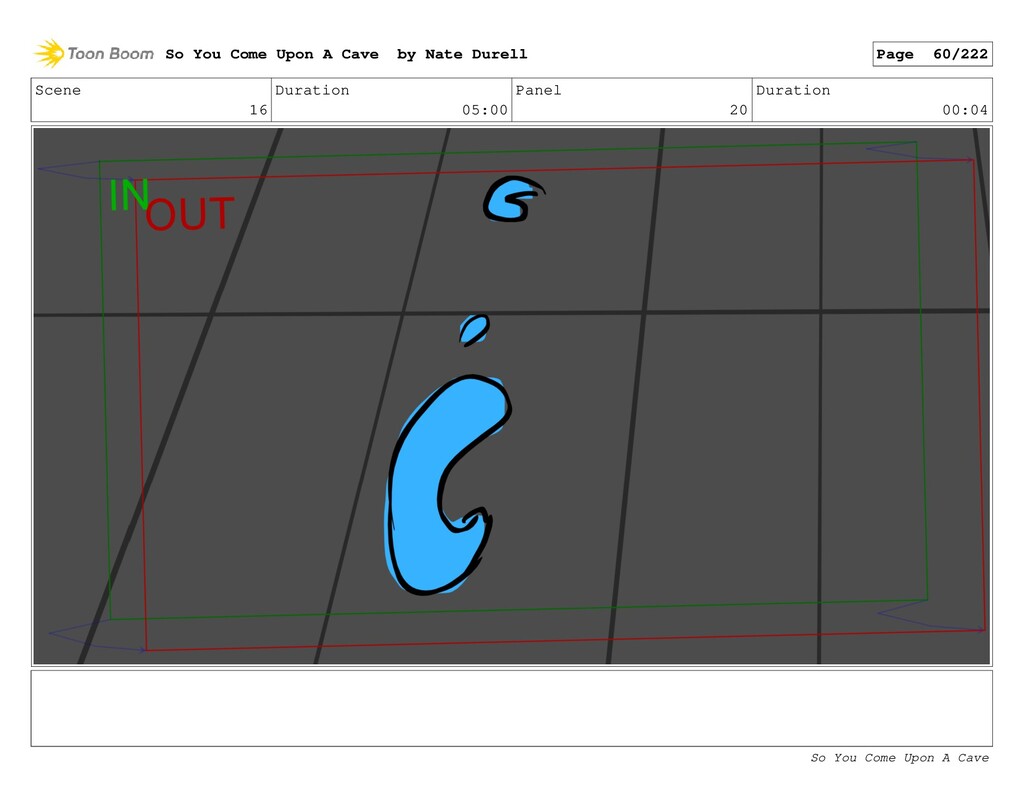Click the green 'IN' camera label

pyautogui.click(x=128, y=195)
